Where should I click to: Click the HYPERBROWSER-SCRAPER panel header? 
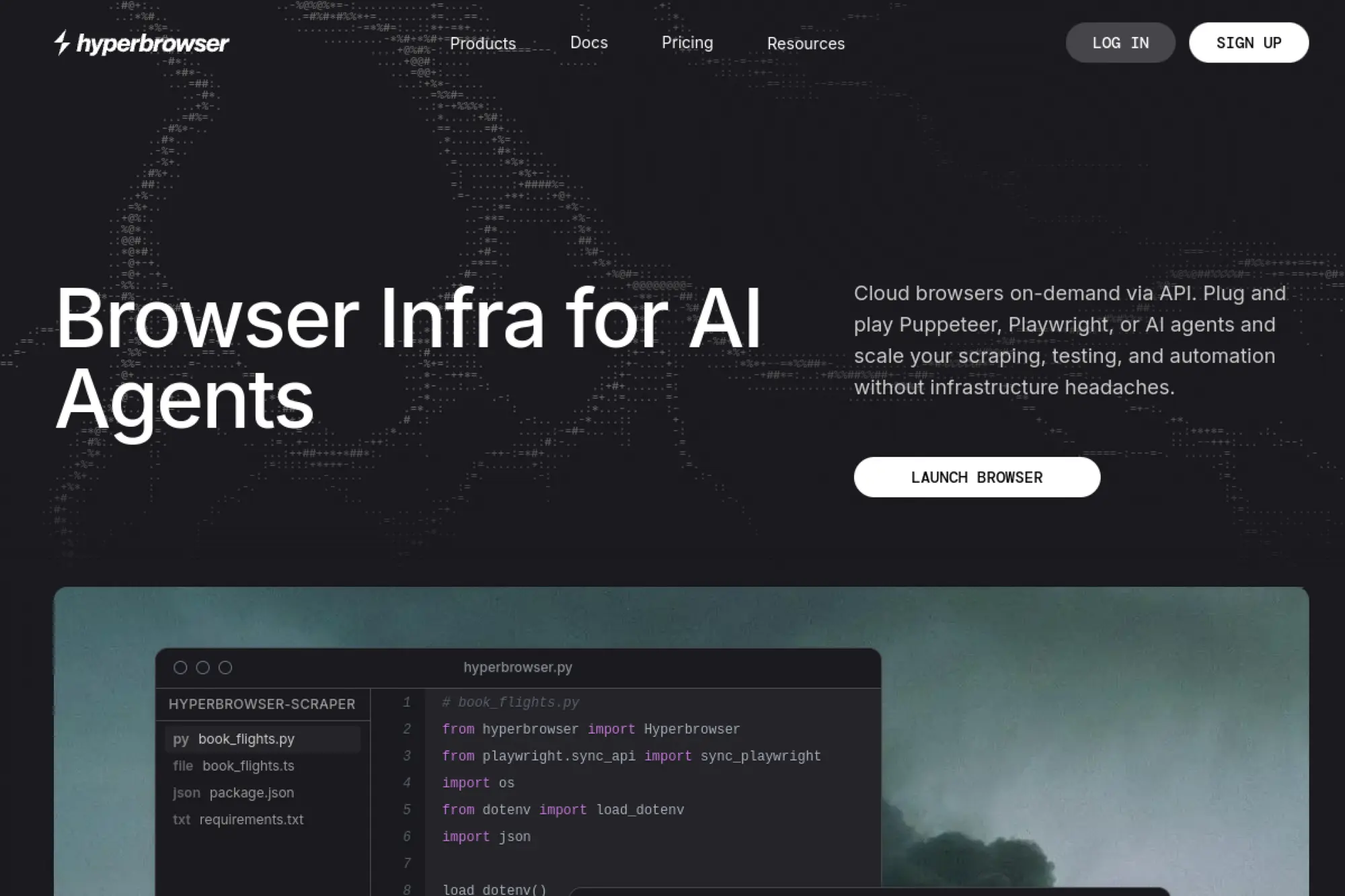pyautogui.click(x=262, y=704)
